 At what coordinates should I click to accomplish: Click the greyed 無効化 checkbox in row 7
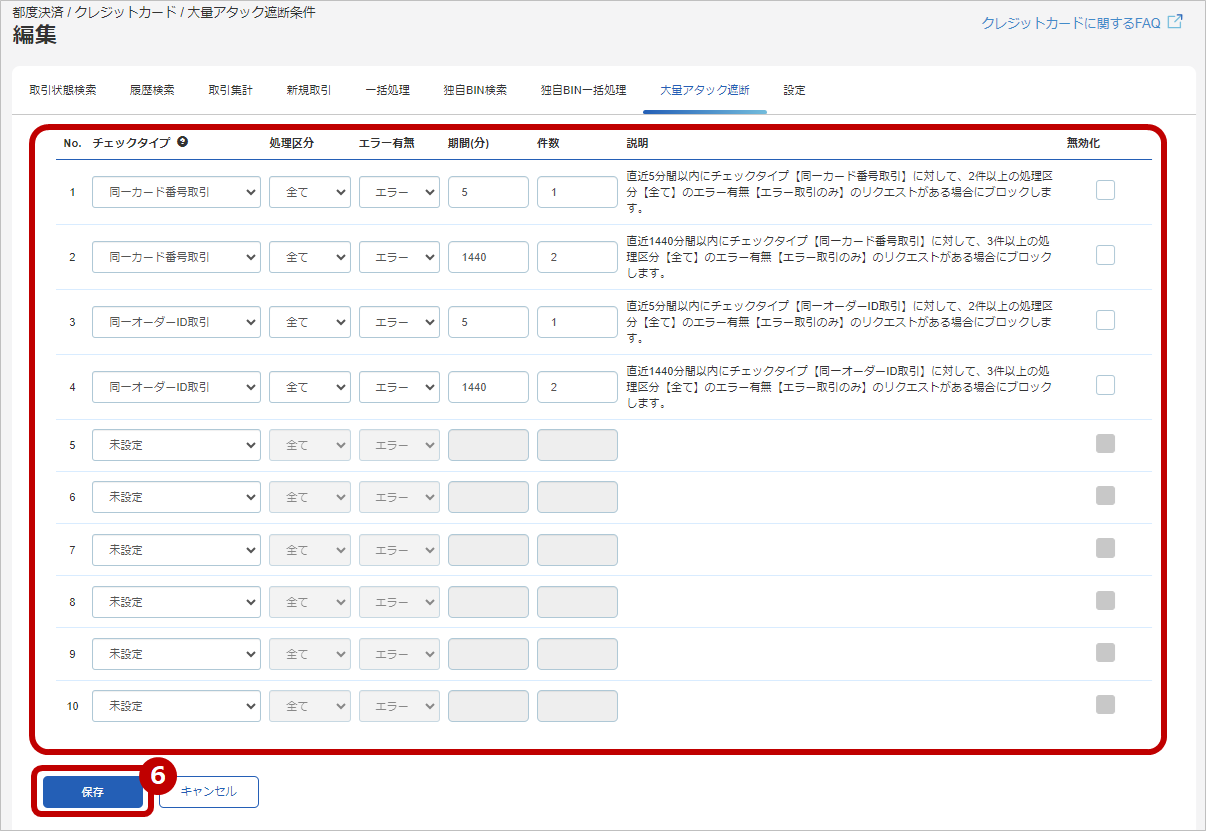pos(1105,548)
